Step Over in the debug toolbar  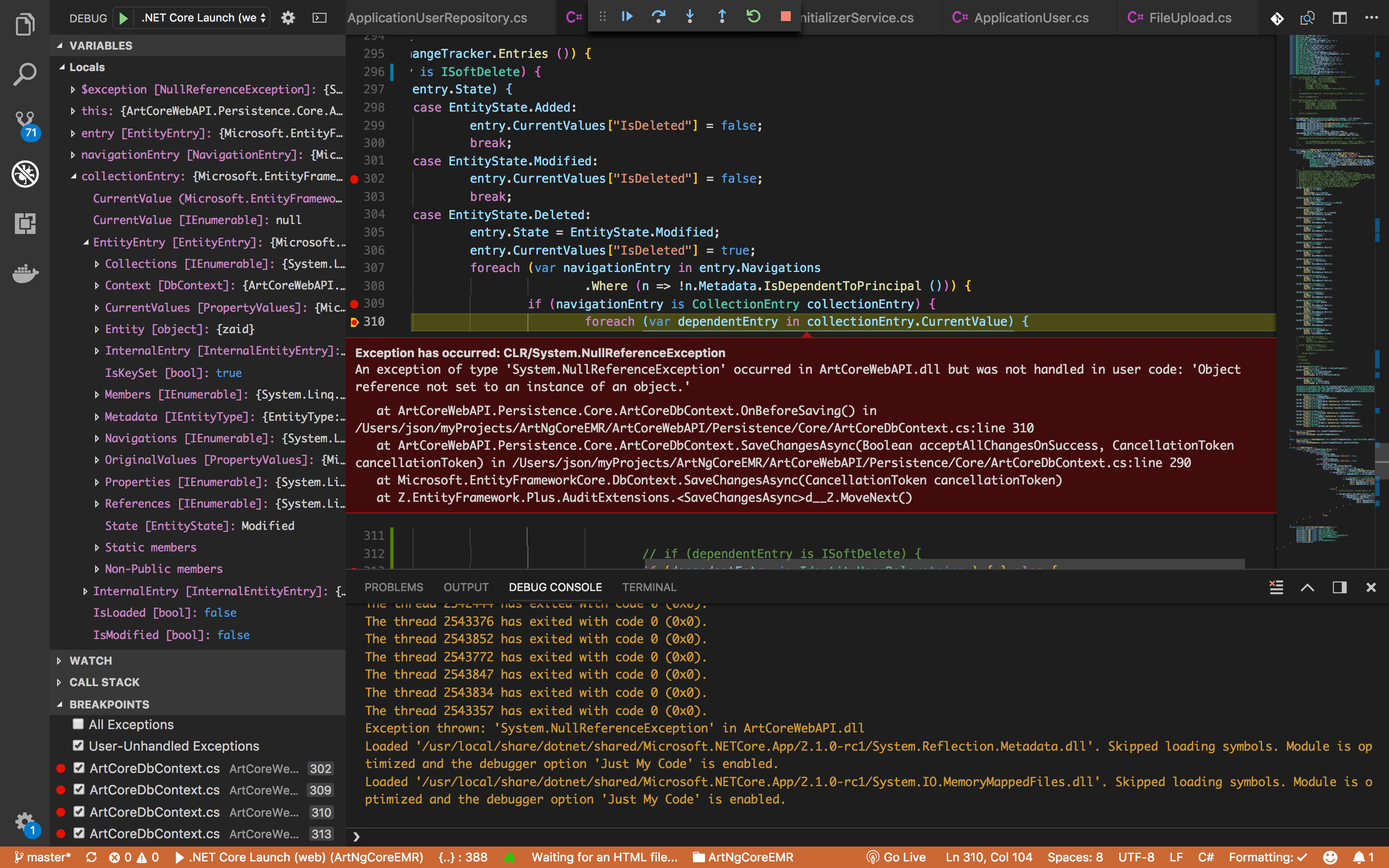click(x=659, y=17)
